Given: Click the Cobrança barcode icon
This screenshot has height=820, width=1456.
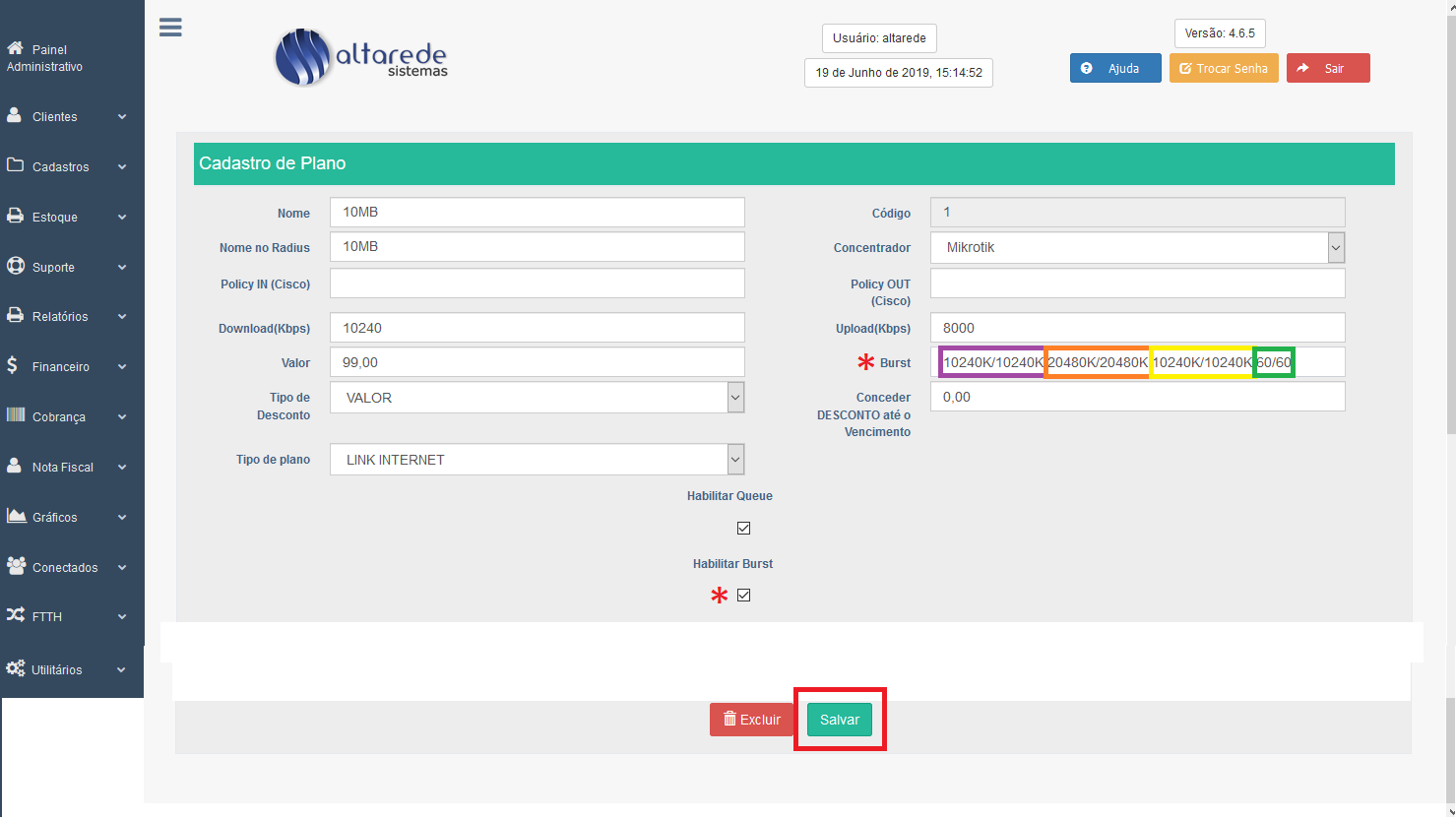Looking at the screenshot, I should tap(16, 415).
